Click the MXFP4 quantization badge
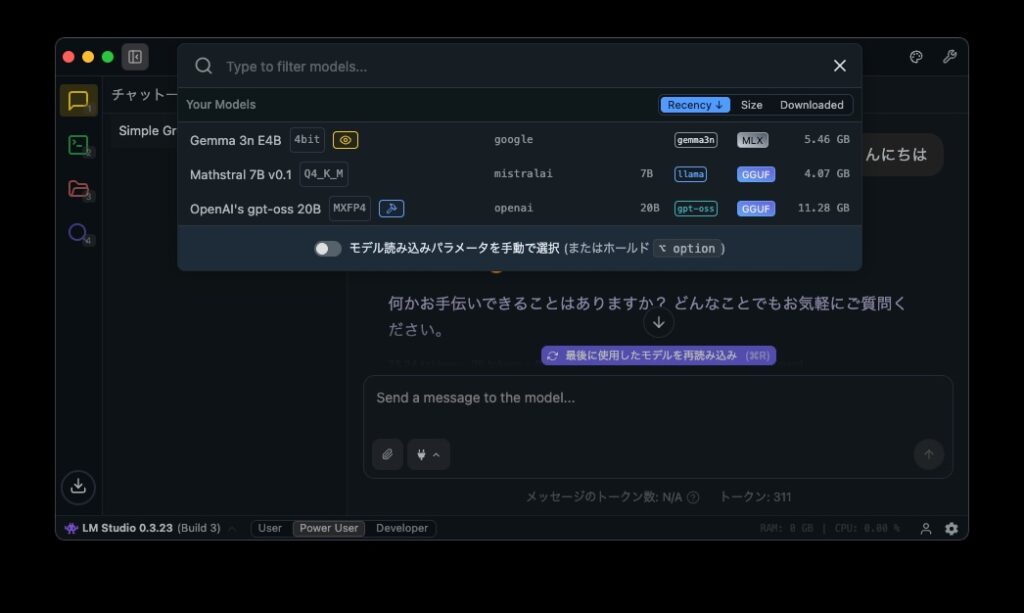This screenshot has width=1024, height=613. point(349,208)
